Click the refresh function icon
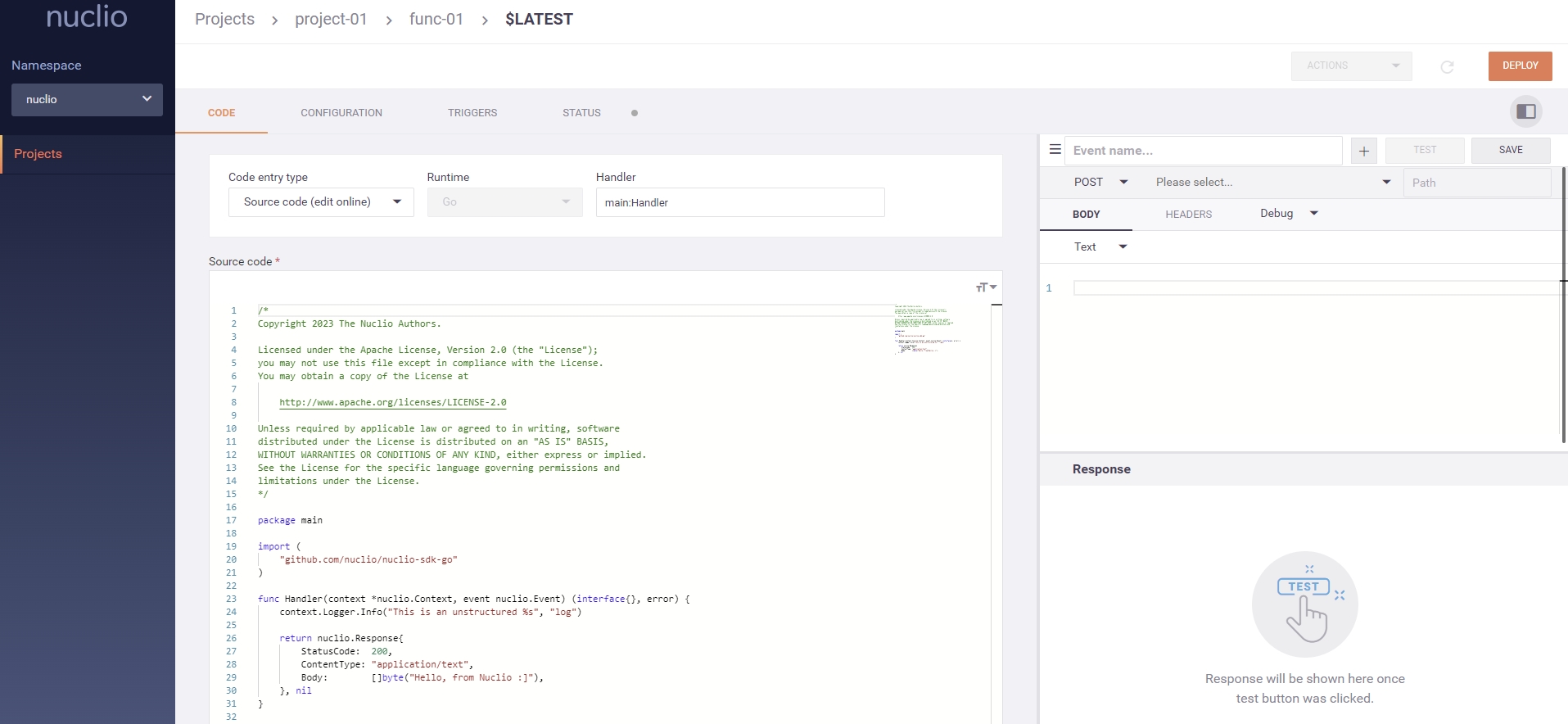Screen dimensions: 1568x724 point(1447,66)
